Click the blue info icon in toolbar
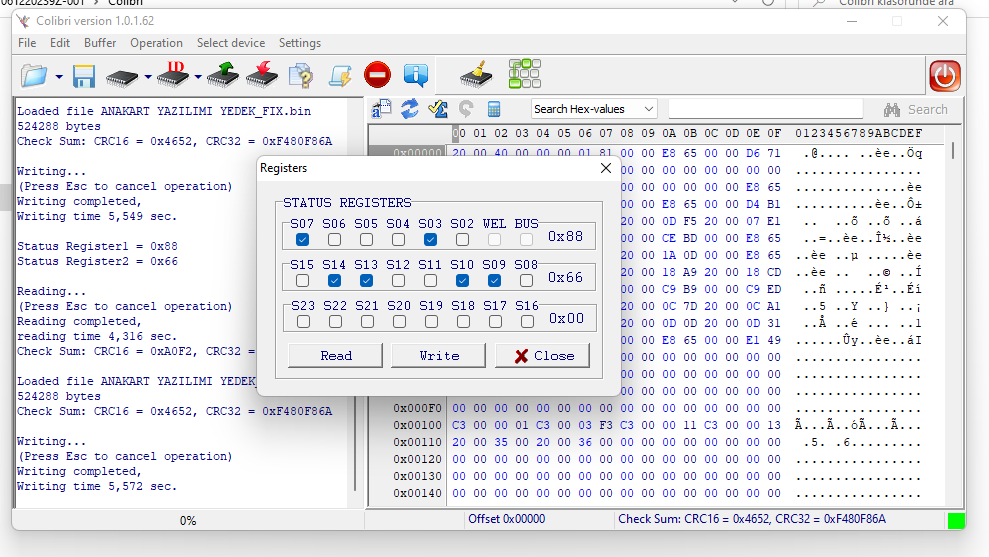The image size is (989, 557). [416, 75]
